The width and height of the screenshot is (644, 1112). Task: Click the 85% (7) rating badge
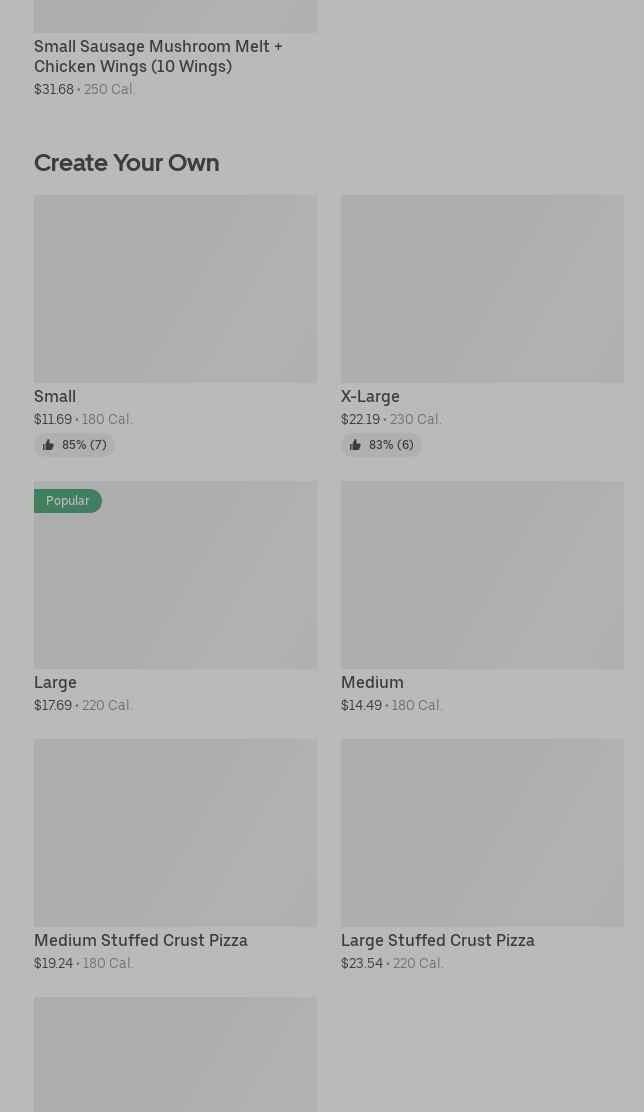point(74,445)
